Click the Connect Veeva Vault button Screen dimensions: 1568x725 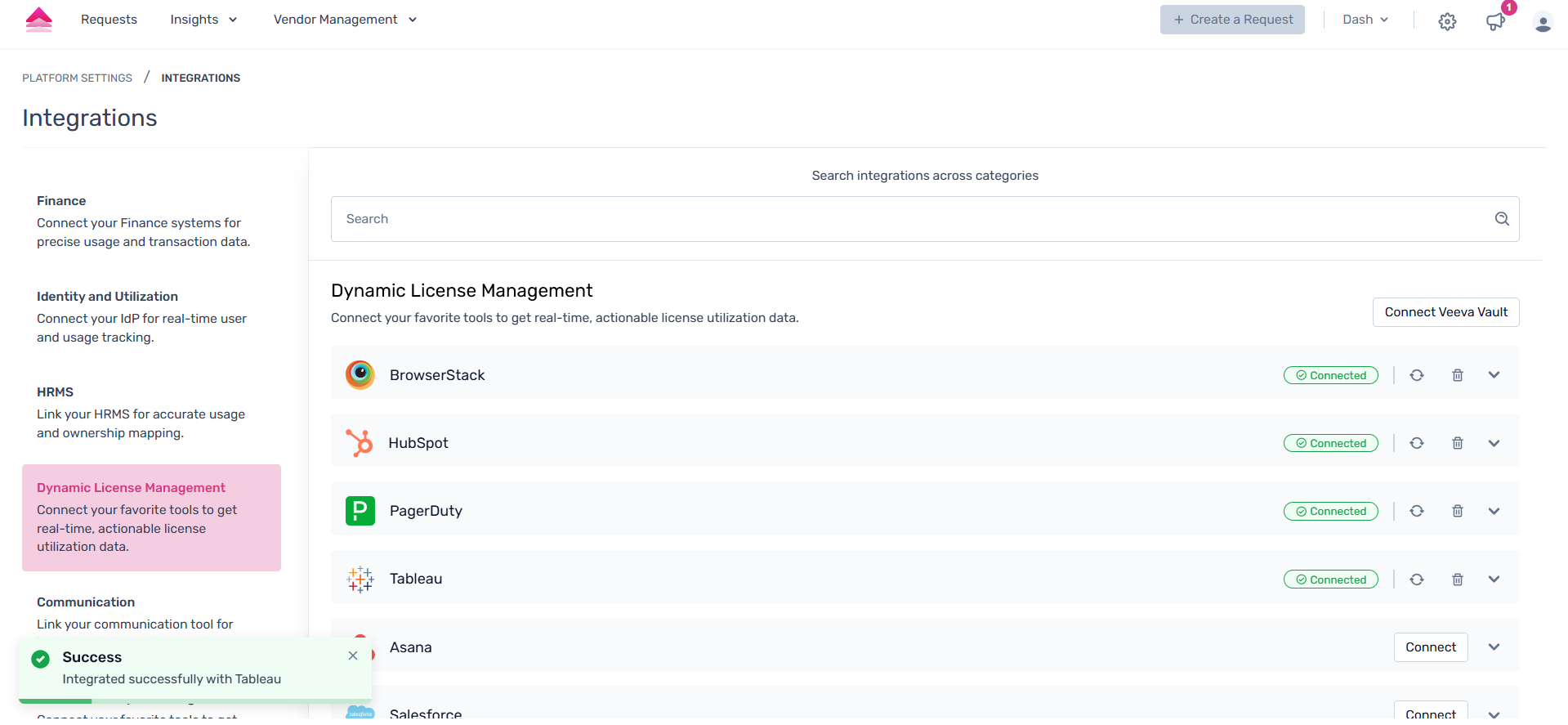coord(1445,312)
